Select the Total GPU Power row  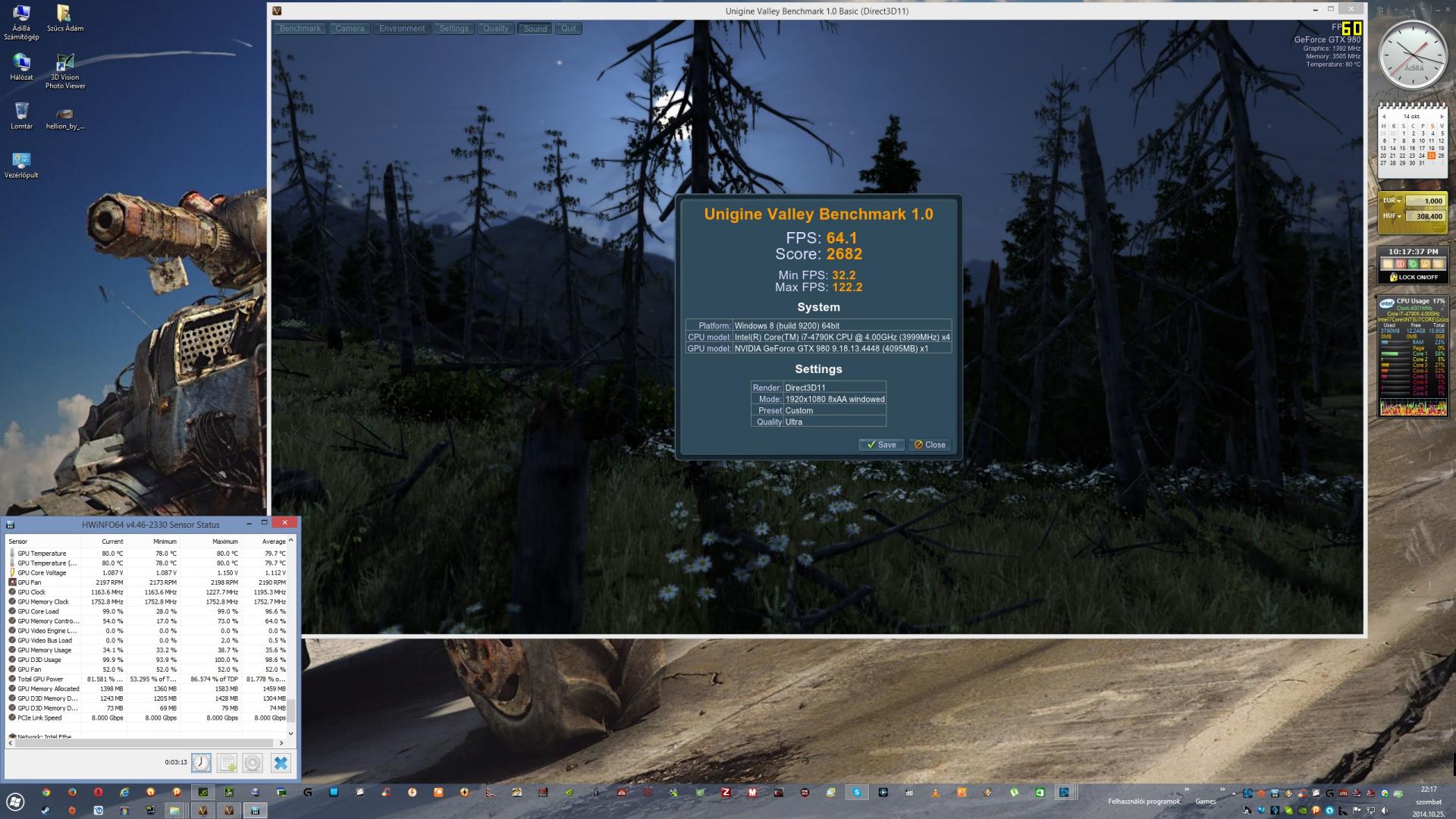click(x=146, y=679)
